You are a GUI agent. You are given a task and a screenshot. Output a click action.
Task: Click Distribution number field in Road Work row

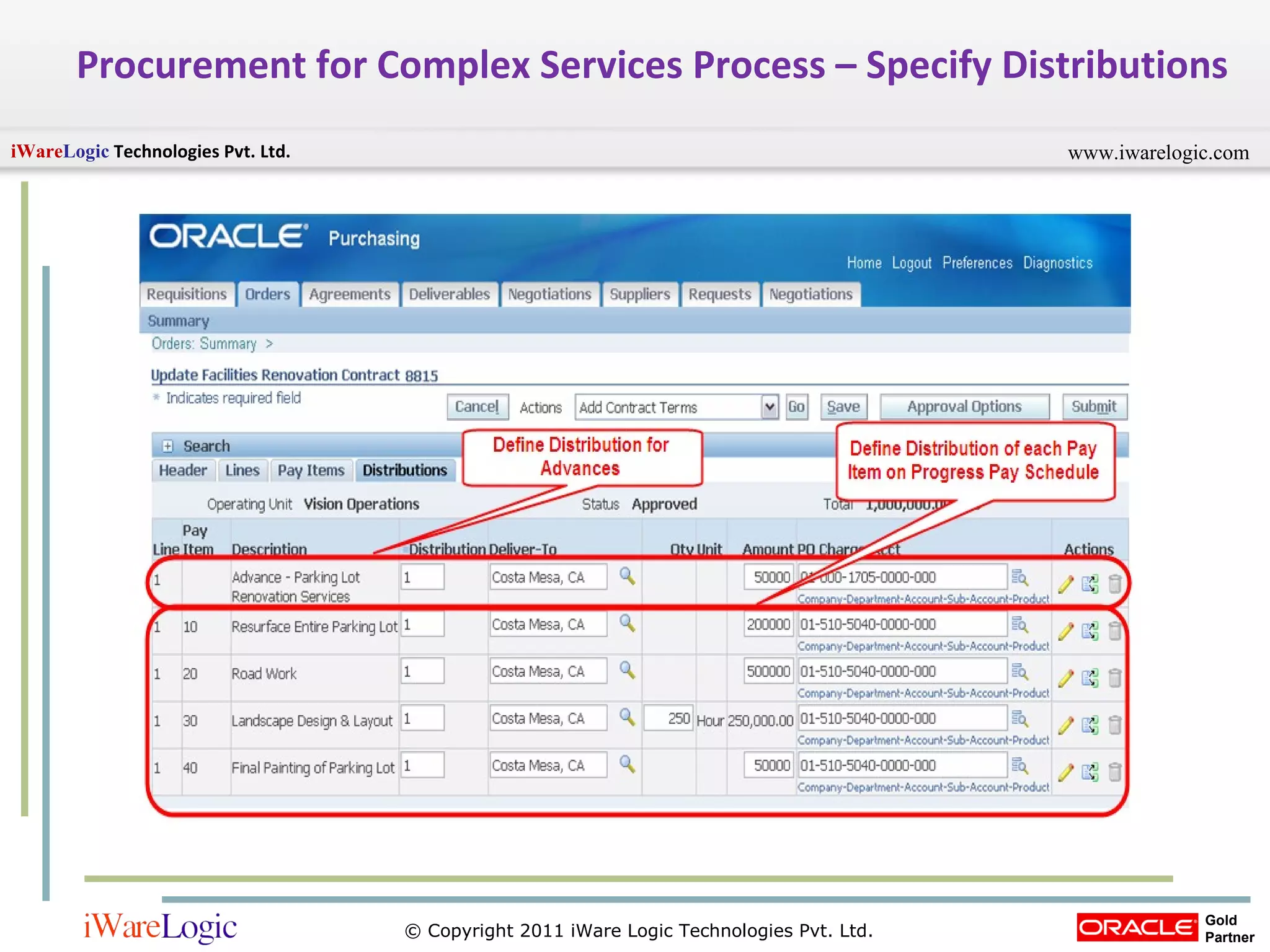tap(422, 671)
